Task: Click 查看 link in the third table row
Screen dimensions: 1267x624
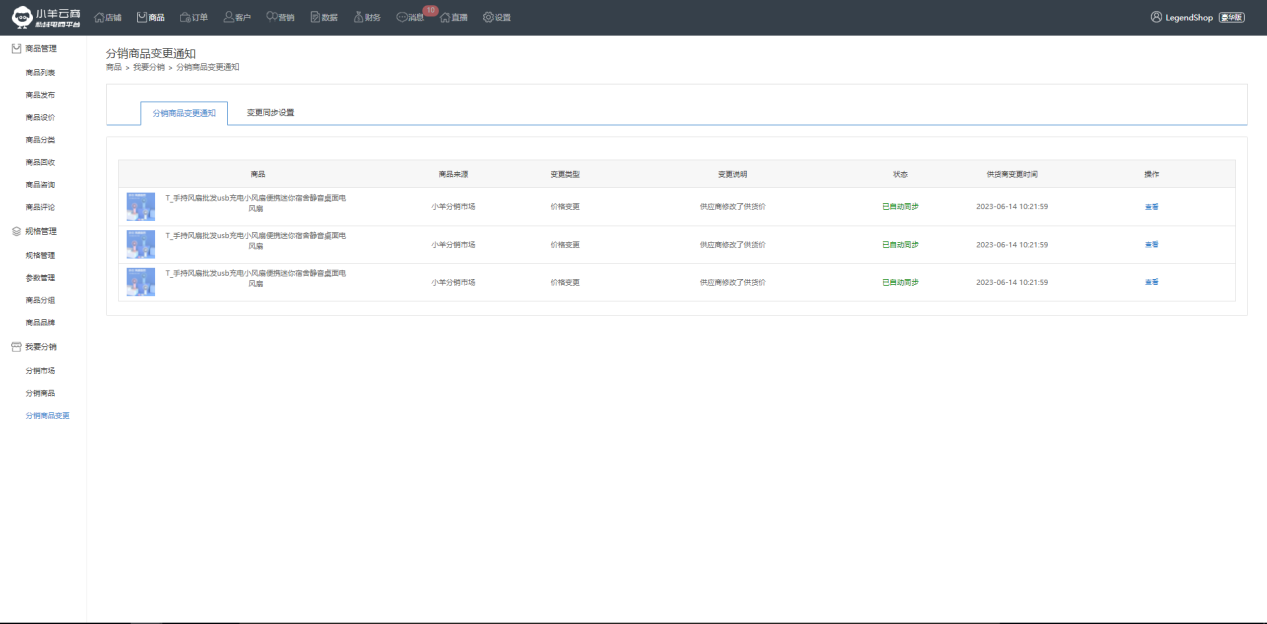Action: [x=1151, y=283]
